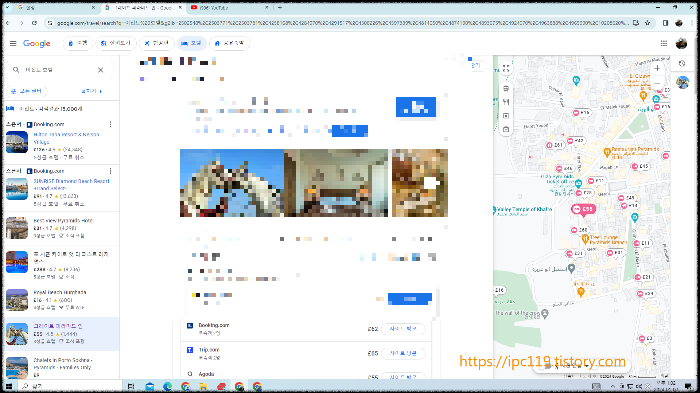
Task: Open the camel photo in hotel gallery
Action: pyautogui.click(x=232, y=183)
